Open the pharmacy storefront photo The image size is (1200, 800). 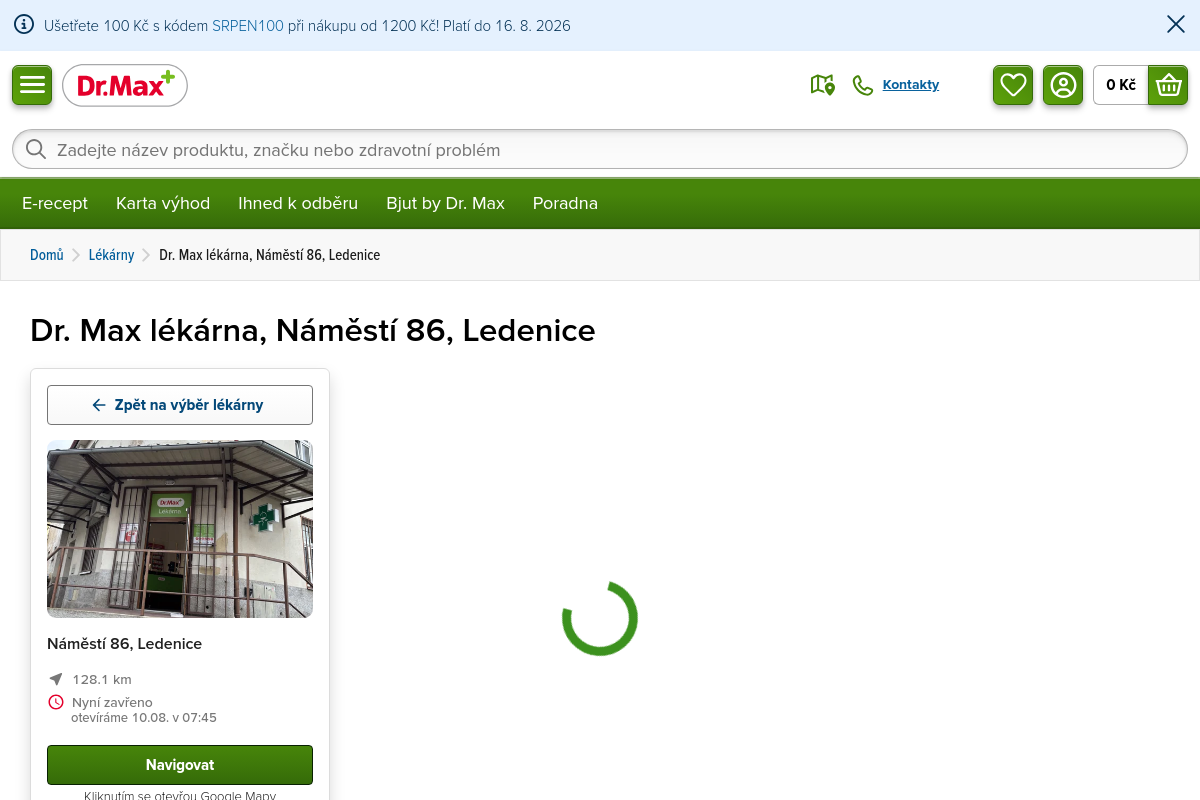(x=180, y=529)
